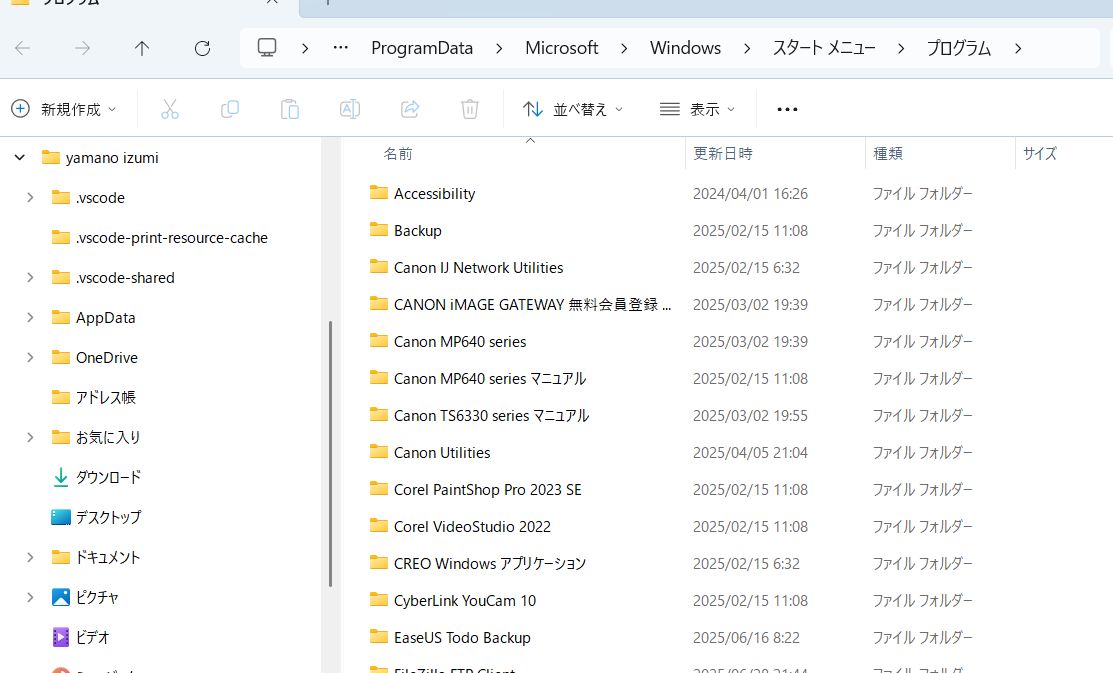Image resolution: width=1113 pixels, height=673 pixels.
Task: Select the Backup folder
Action: click(417, 231)
